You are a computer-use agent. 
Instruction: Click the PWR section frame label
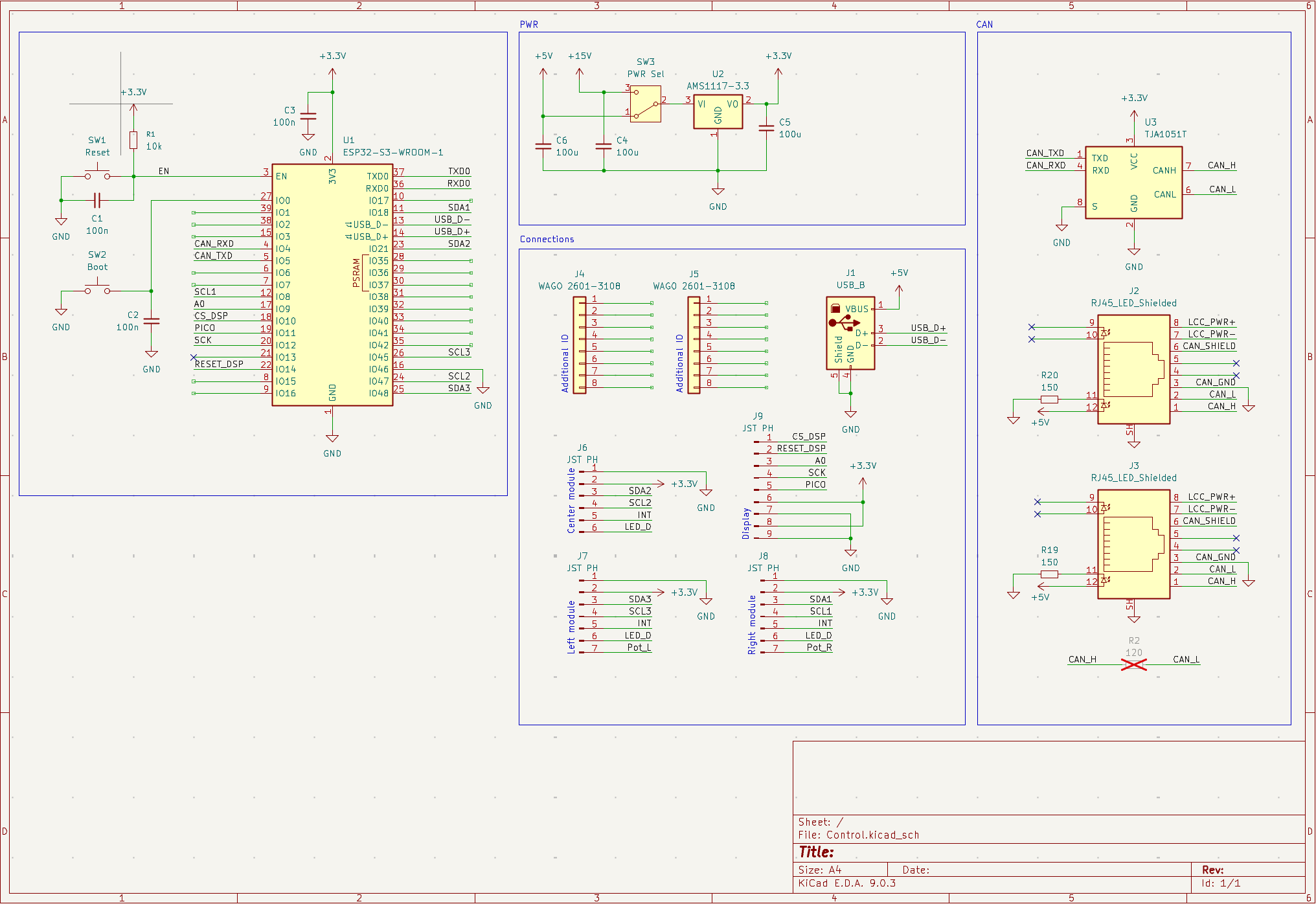pyautogui.click(x=527, y=24)
